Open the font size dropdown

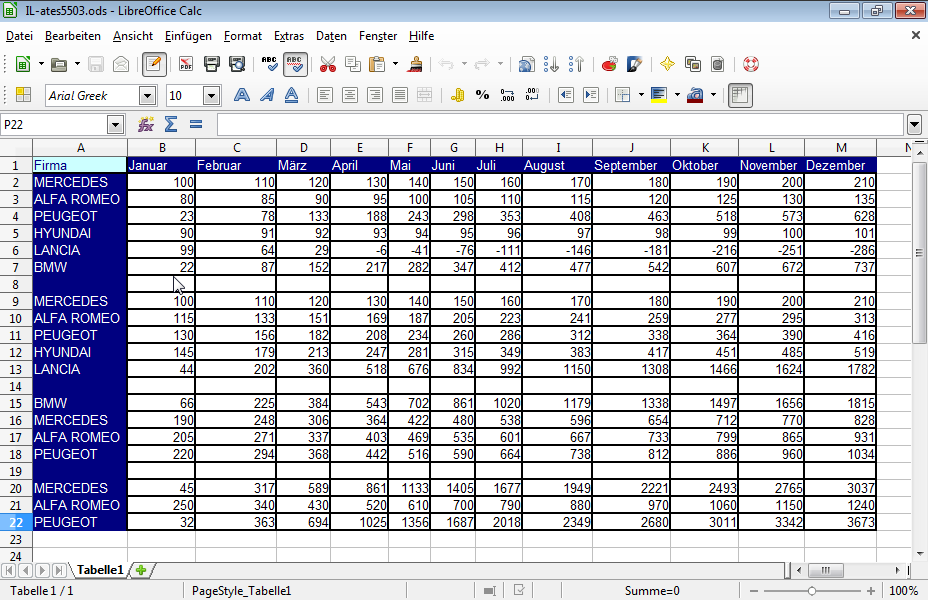(x=211, y=95)
